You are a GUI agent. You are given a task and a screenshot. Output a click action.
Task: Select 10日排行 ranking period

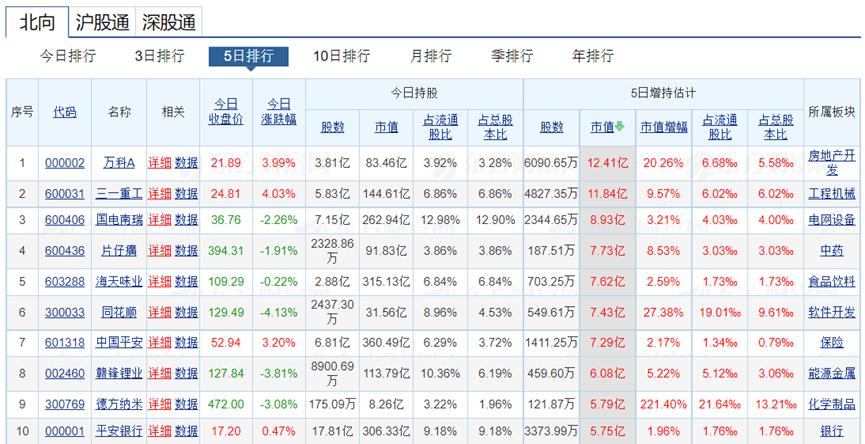tap(341, 56)
